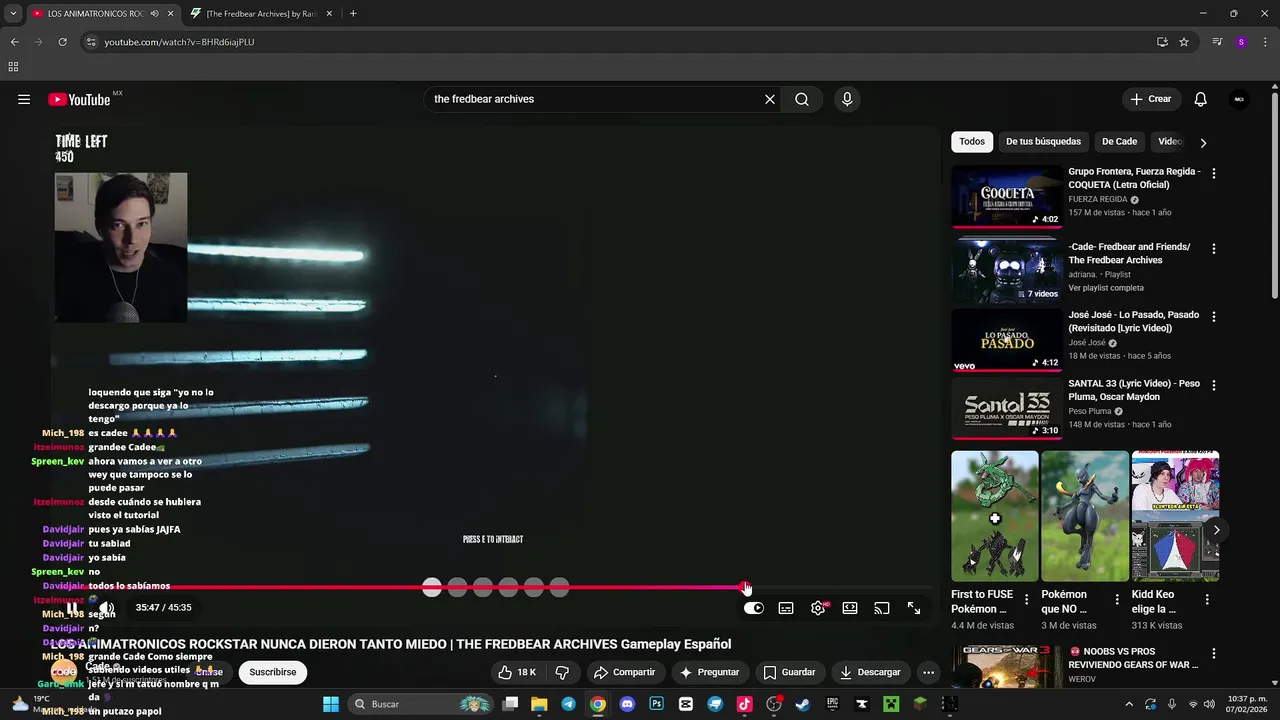Open options for Grupo Frontera COQUETA video
Viewport: 1280px width, 720px height.
1214,173
